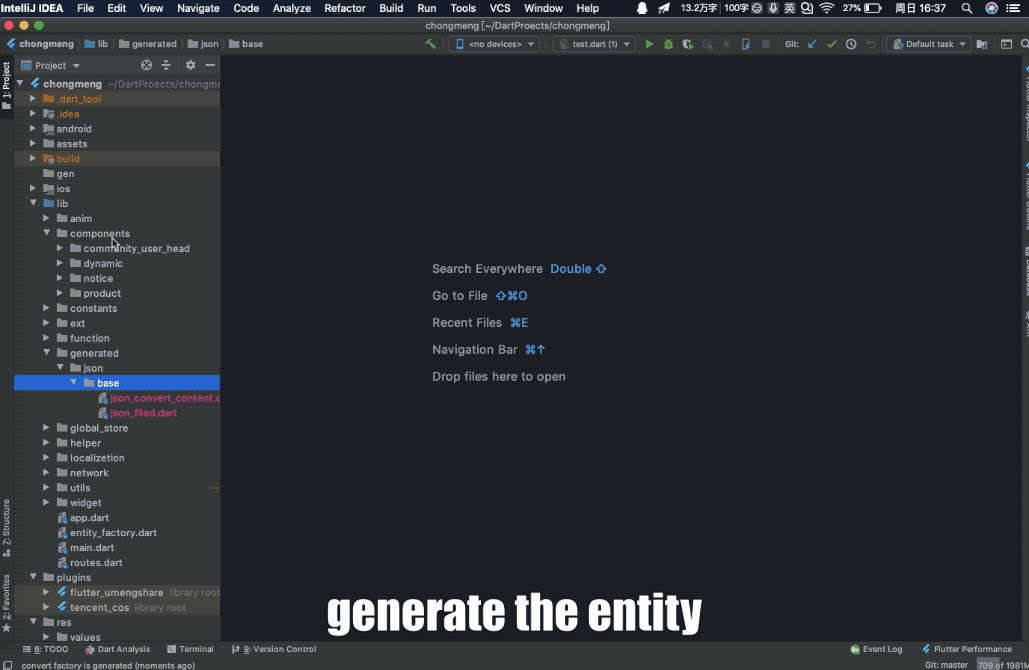The height and width of the screenshot is (670, 1029).
Task: Click Git commit green checkmark
Action: click(831, 44)
